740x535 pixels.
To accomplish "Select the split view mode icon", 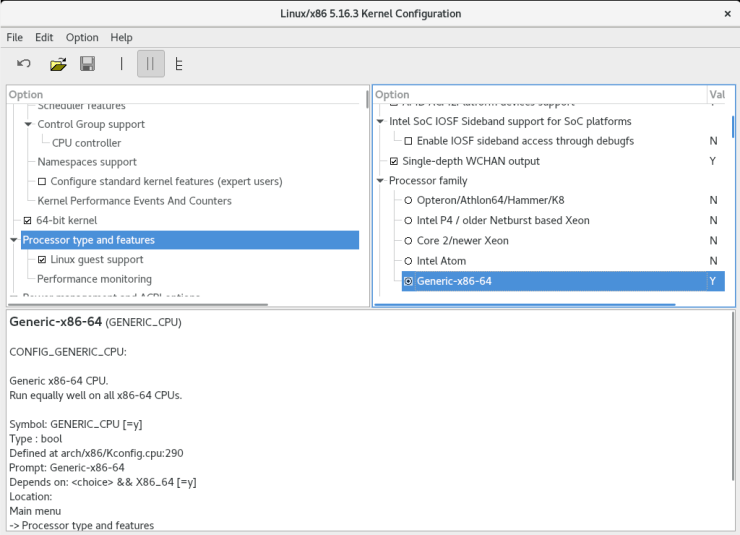I will (x=151, y=64).
